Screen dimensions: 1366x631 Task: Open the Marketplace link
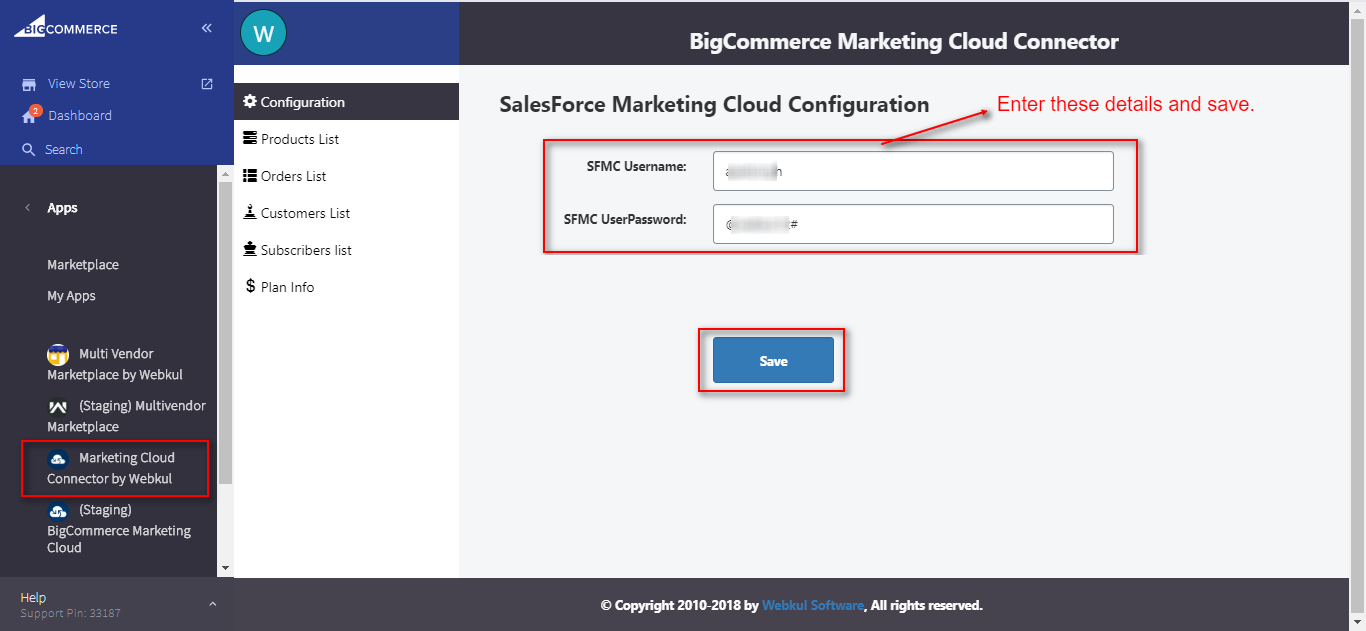pos(83,265)
